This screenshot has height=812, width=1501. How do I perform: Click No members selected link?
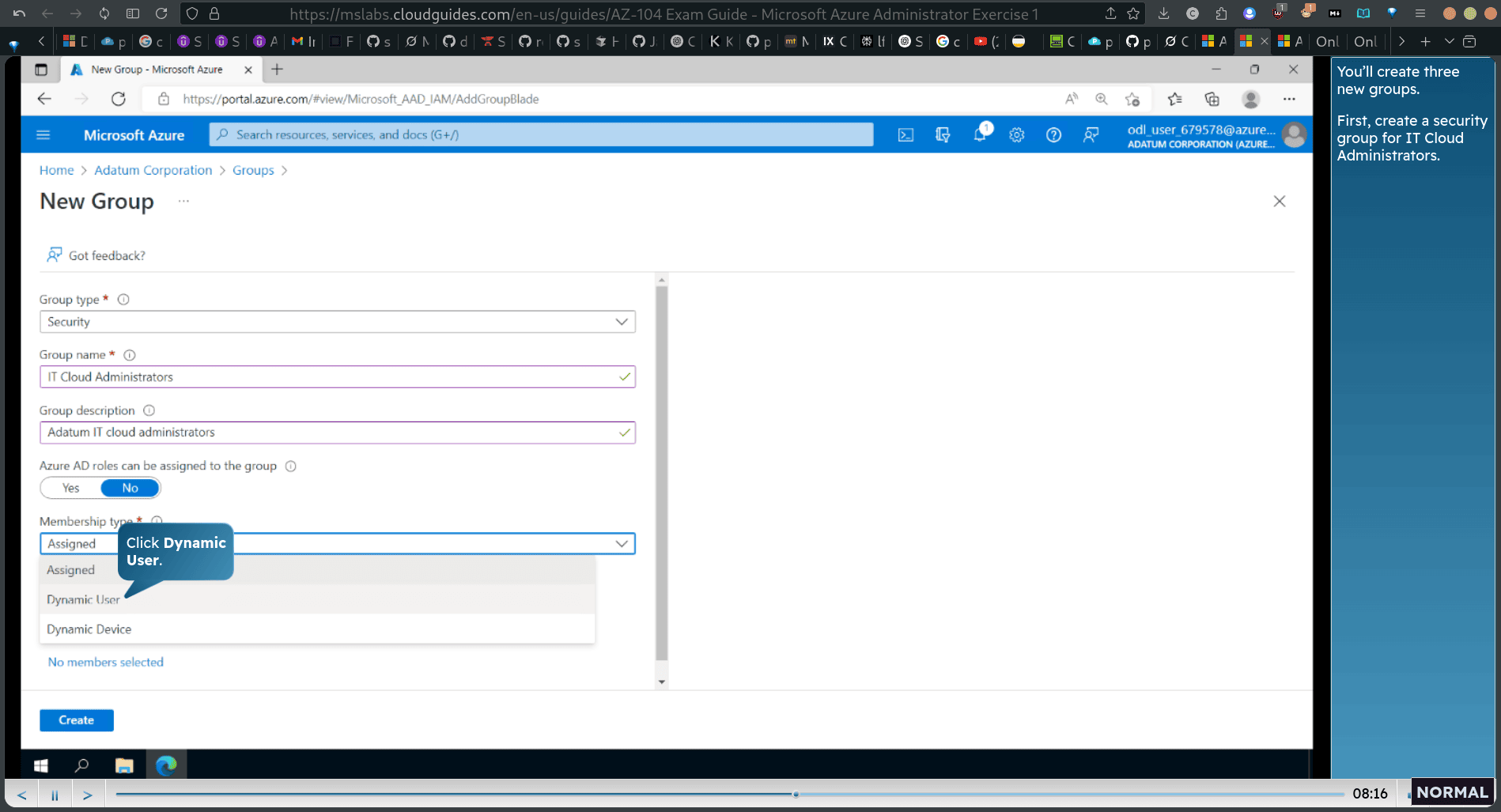click(x=106, y=662)
